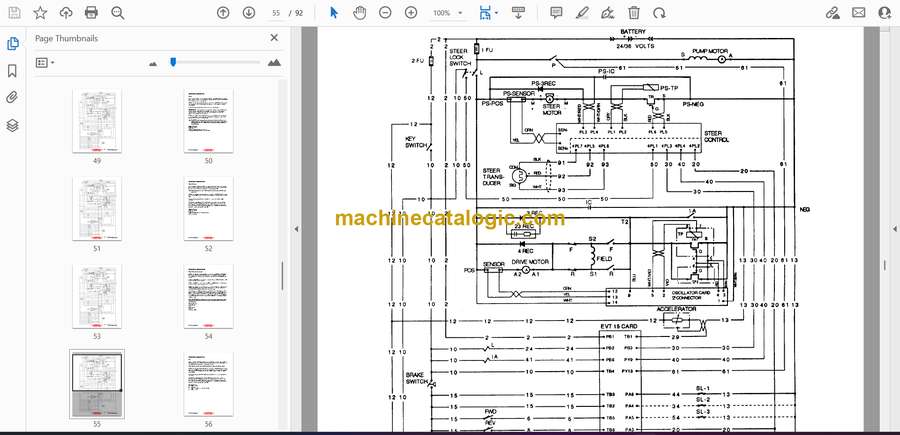Adjust the thumbnail size slider

[x=173, y=62]
